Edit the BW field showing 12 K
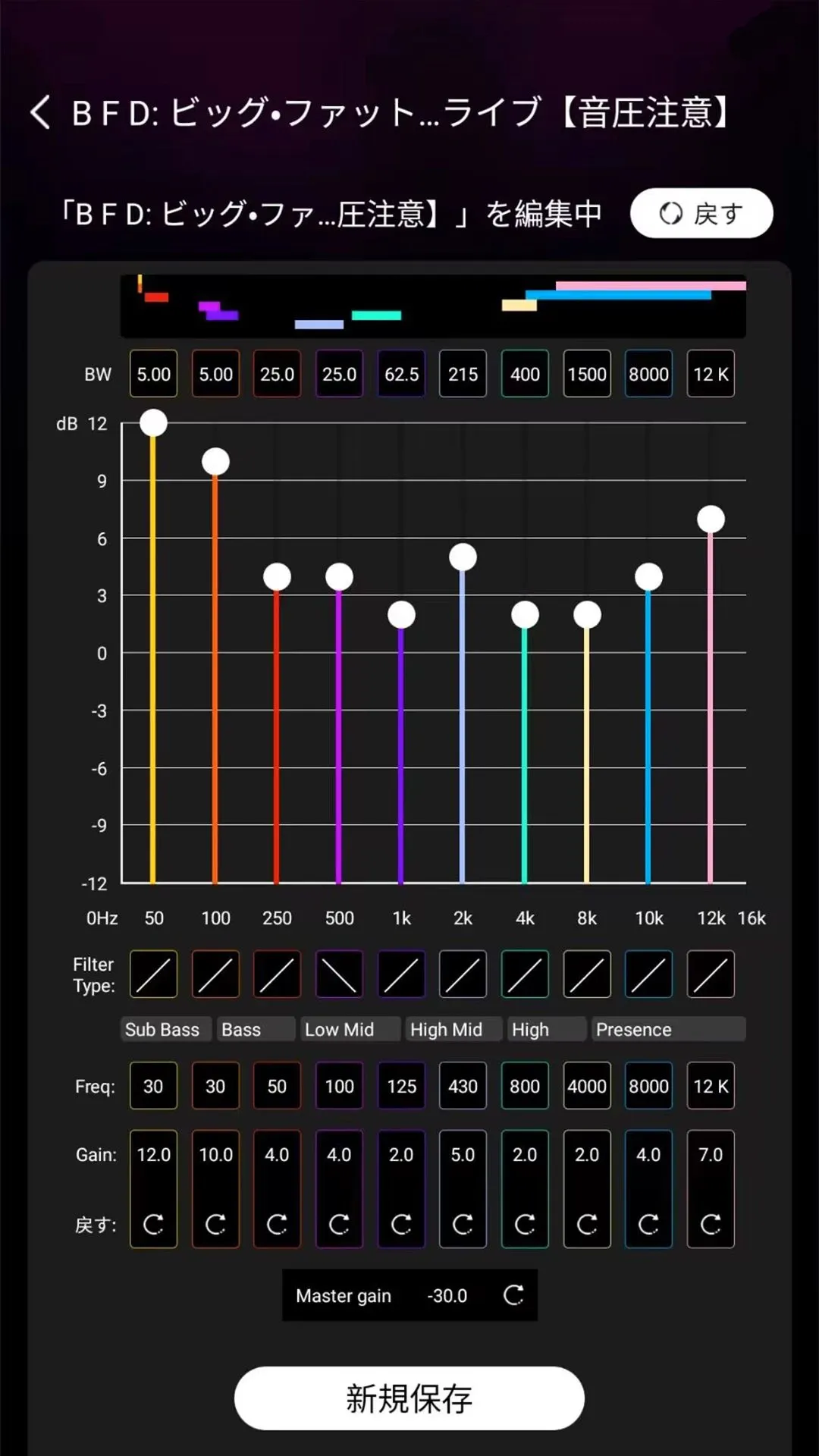819x1456 pixels. coord(711,373)
